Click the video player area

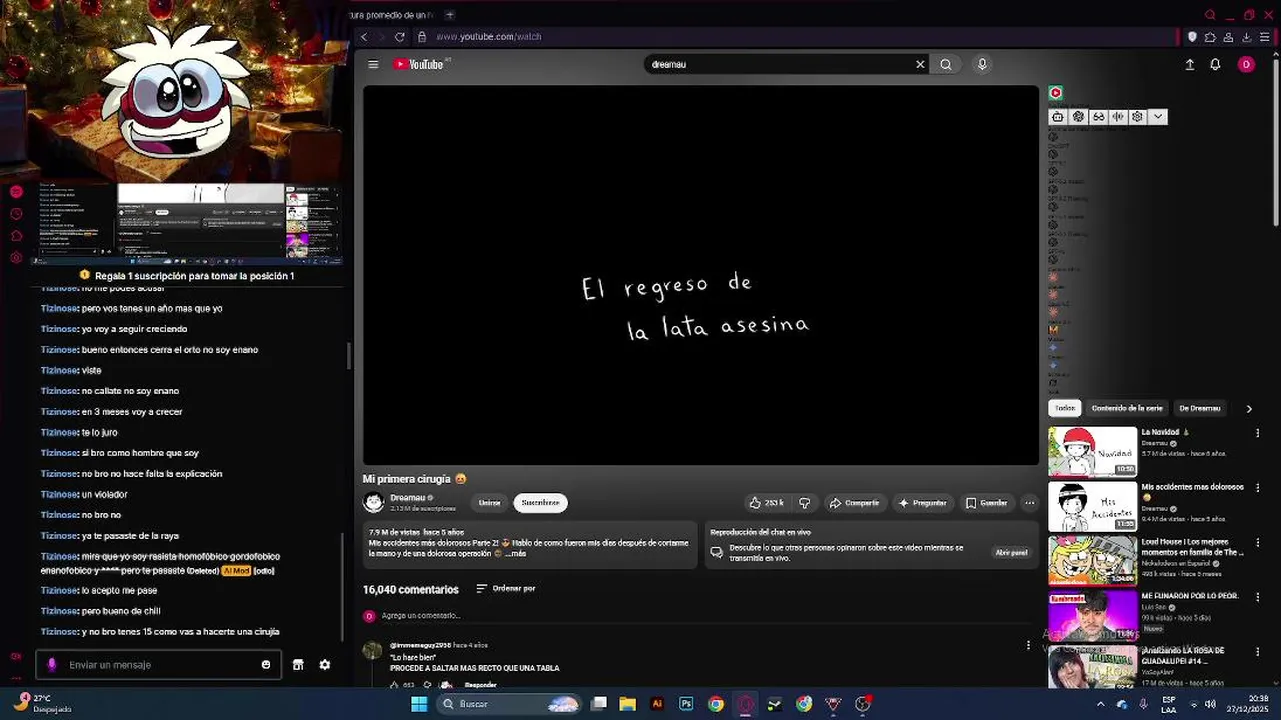point(701,275)
